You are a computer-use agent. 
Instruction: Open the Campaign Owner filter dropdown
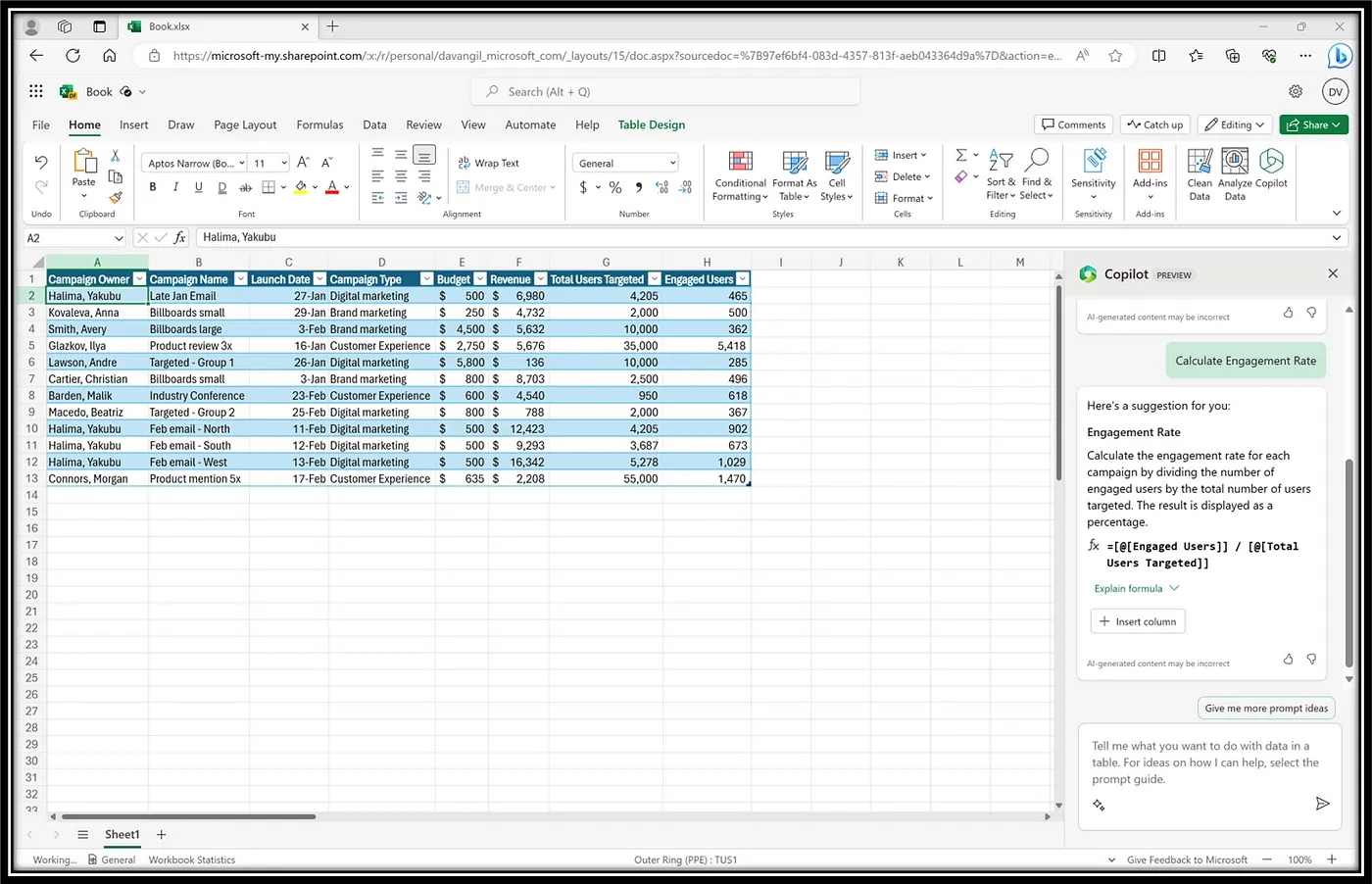click(x=139, y=279)
